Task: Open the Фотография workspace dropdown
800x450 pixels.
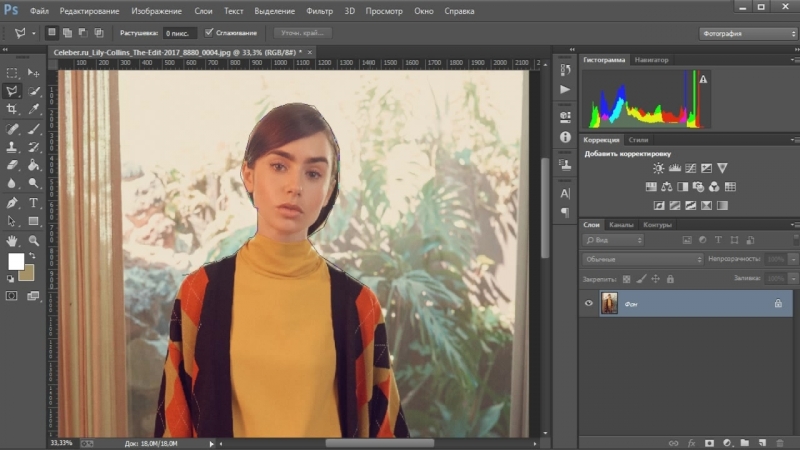Action: [747, 34]
